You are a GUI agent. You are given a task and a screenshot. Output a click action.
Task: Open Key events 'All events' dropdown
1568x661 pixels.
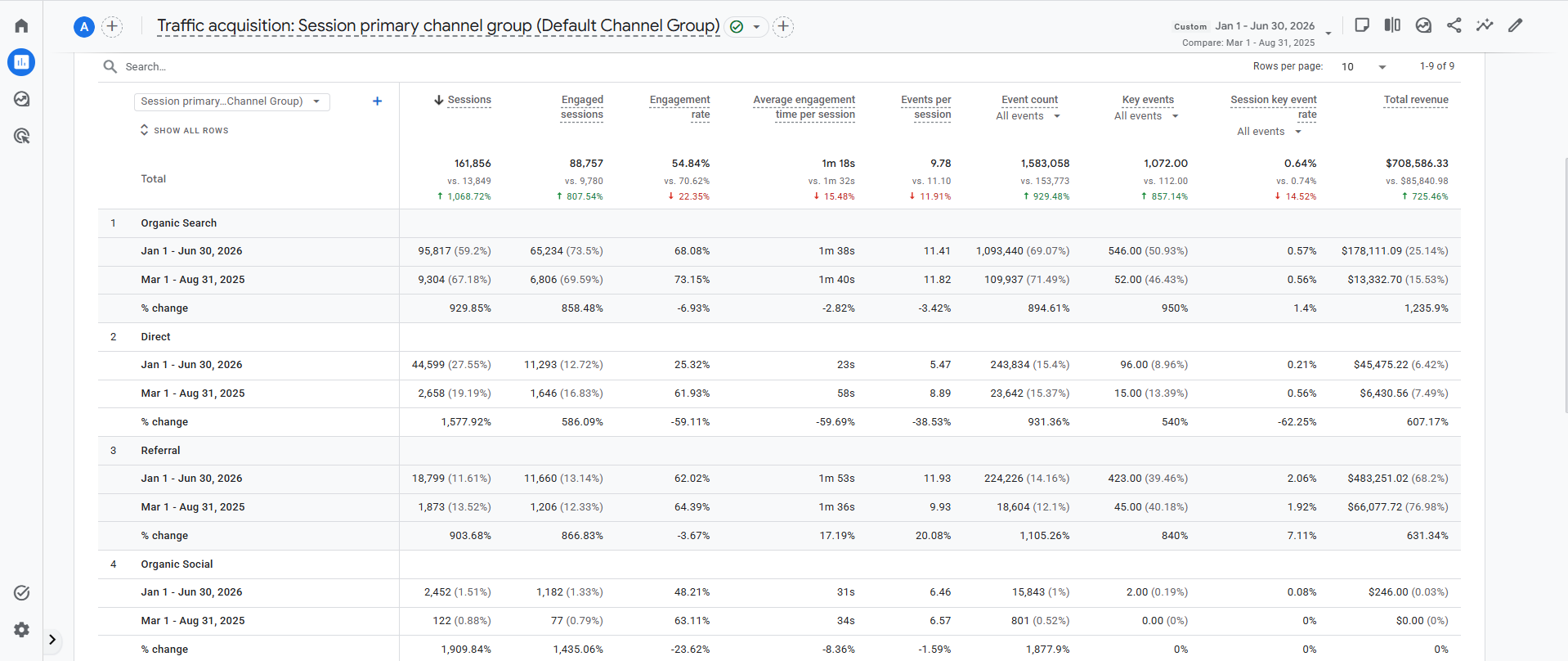tap(1146, 116)
